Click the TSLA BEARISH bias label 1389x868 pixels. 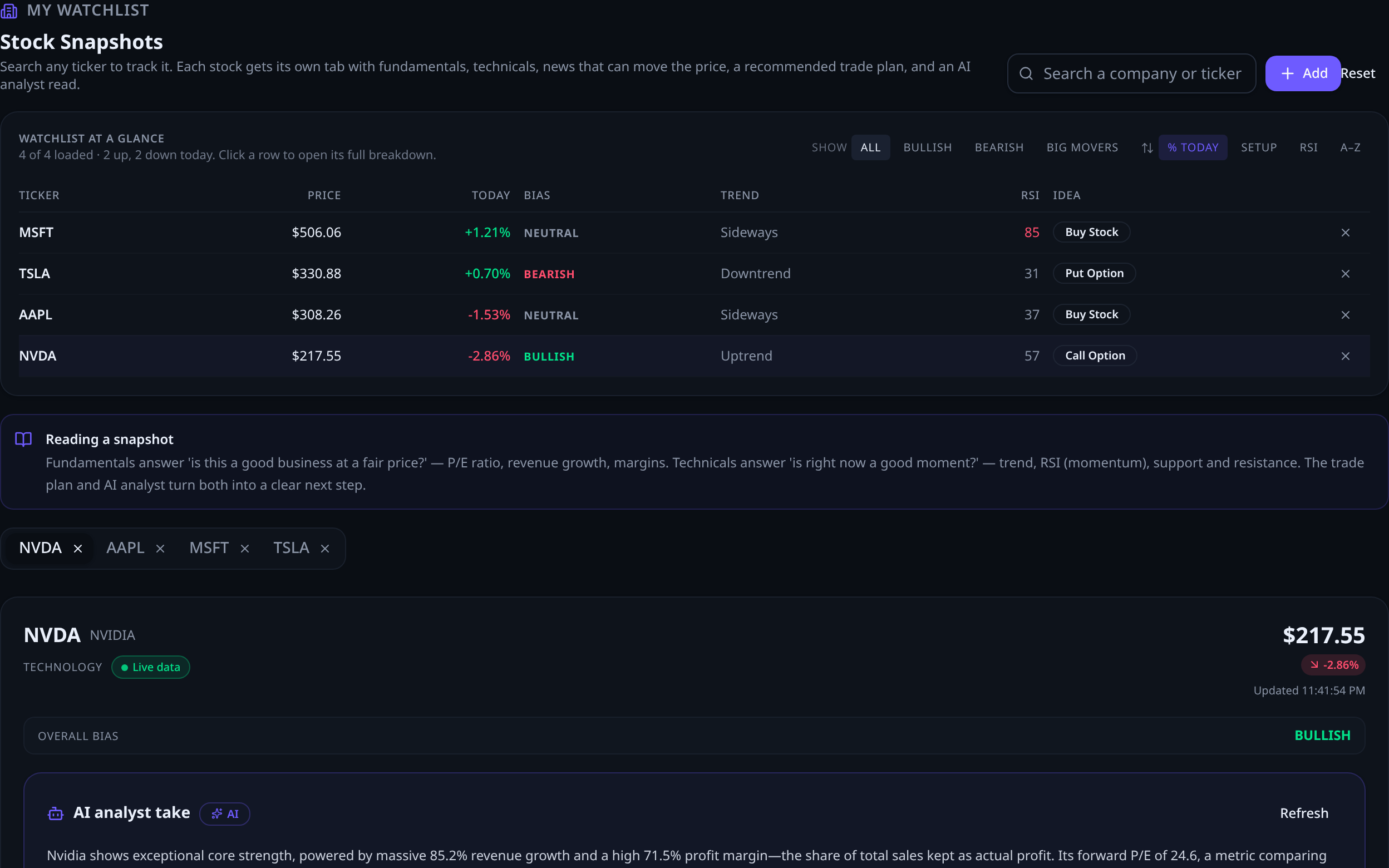pyautogui.click(x=549, y=274)
